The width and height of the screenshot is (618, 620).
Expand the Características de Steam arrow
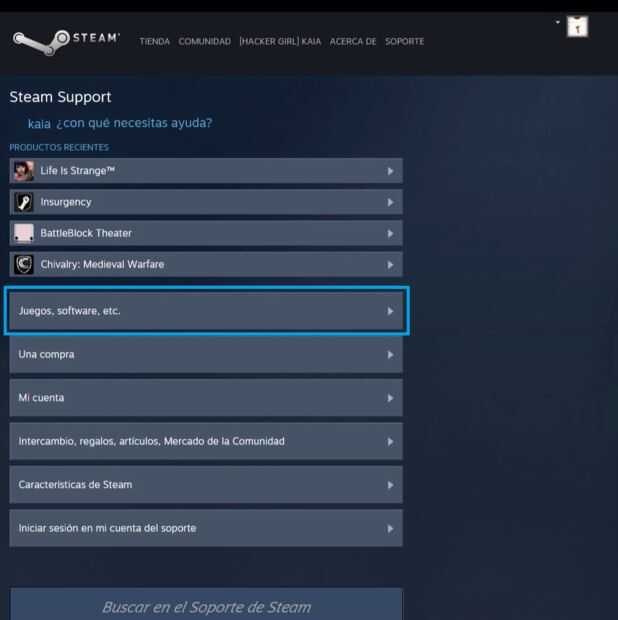(390, 485)
